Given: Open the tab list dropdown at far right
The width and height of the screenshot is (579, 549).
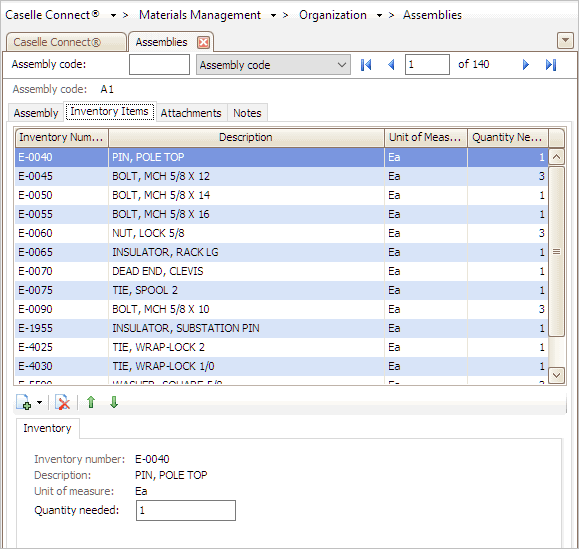Looking at the screenshot, I should (x=565, y=41).
